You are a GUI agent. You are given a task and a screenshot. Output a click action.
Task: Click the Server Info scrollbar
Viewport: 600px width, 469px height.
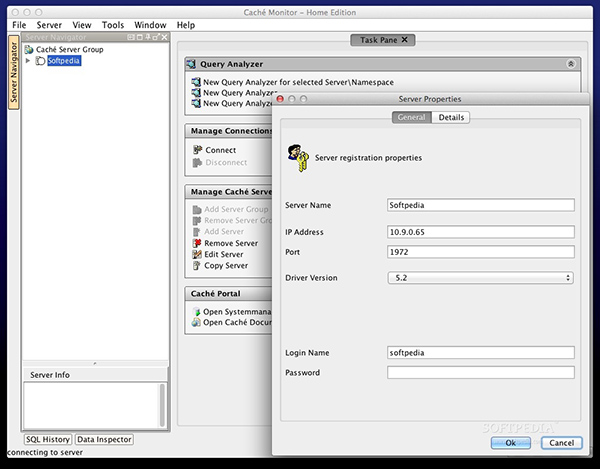[162, 405]
